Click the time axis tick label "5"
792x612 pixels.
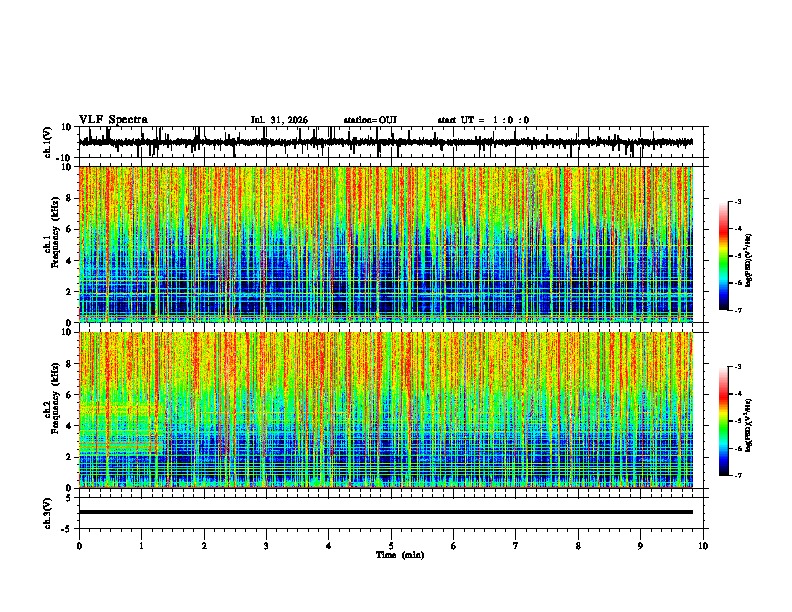[391, 546]
